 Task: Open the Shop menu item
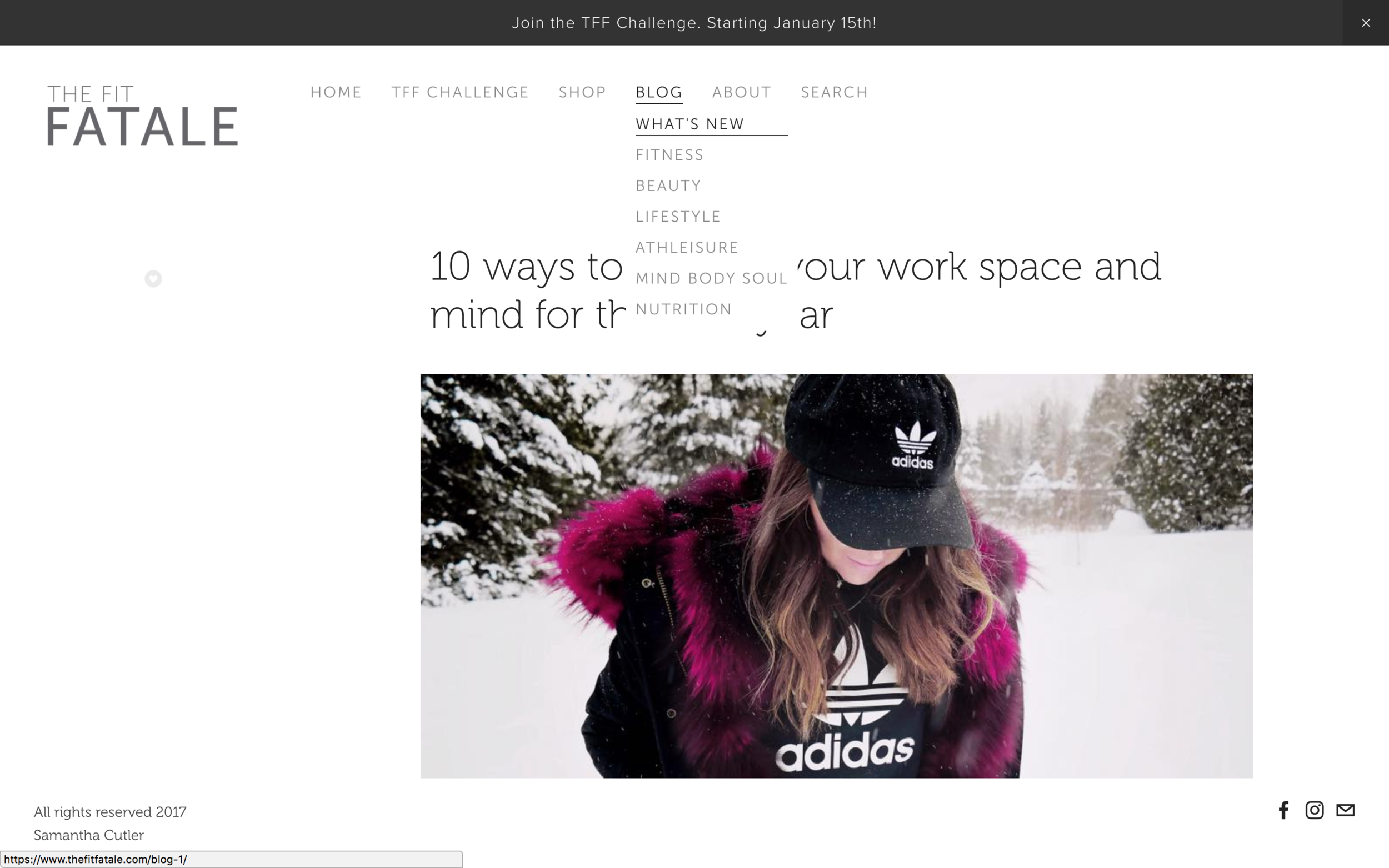[x=582, y=92]
